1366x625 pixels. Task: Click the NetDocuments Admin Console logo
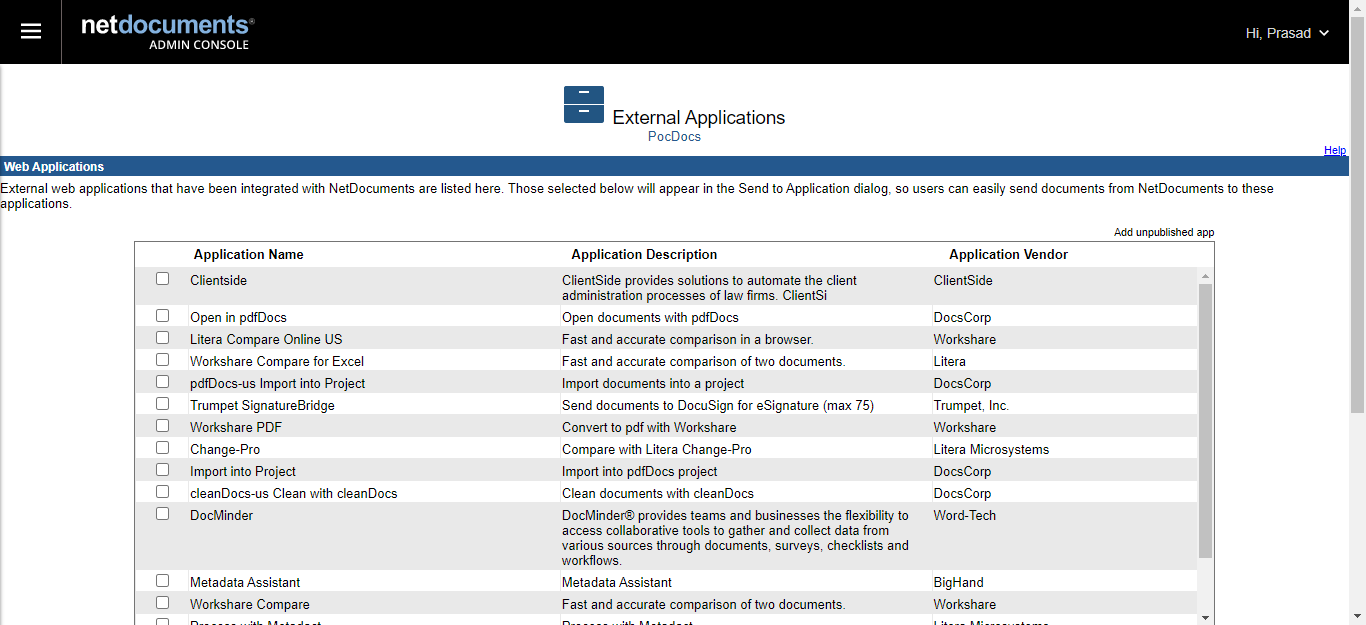point(168,32)
